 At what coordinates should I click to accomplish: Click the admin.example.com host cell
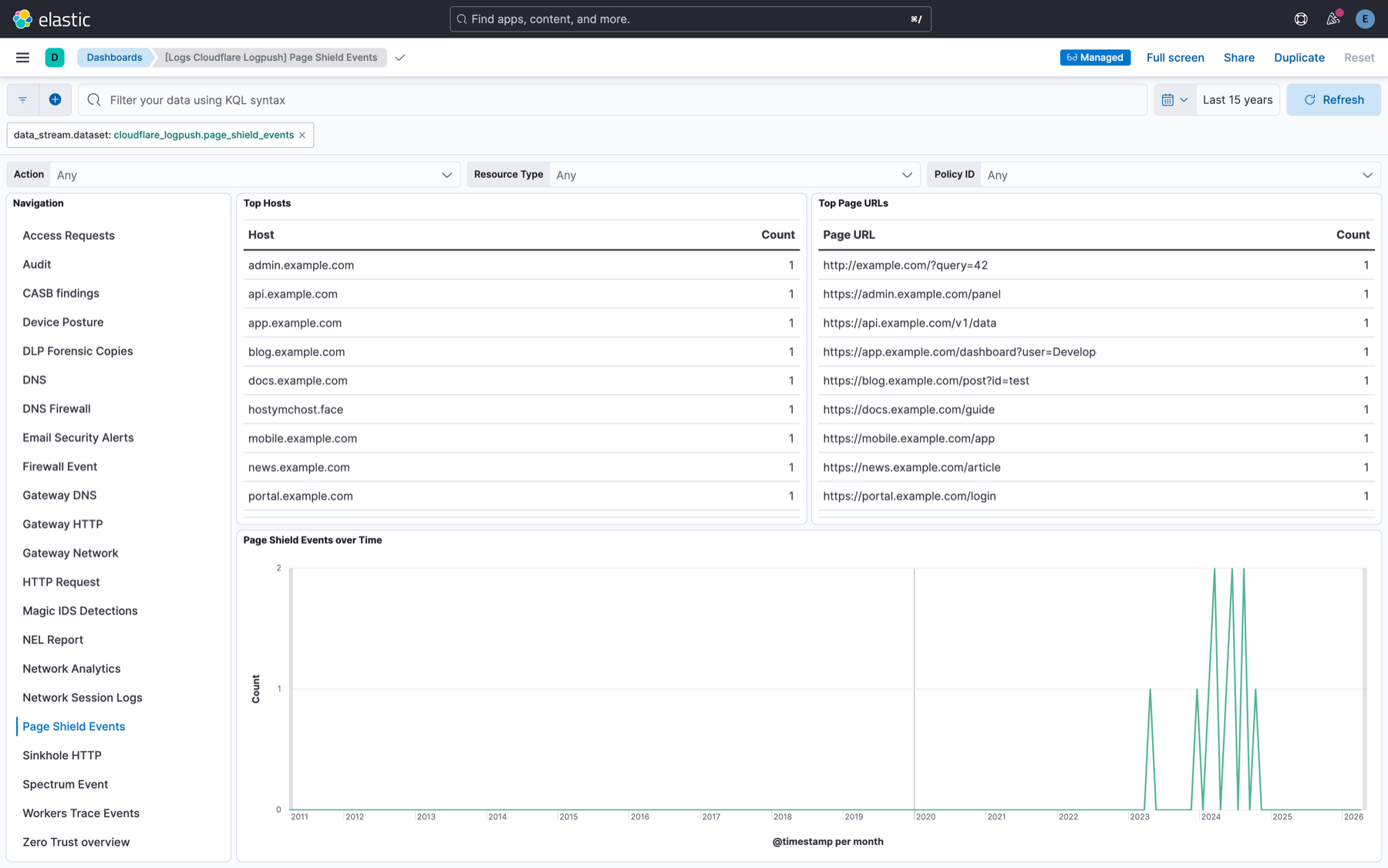302,265
